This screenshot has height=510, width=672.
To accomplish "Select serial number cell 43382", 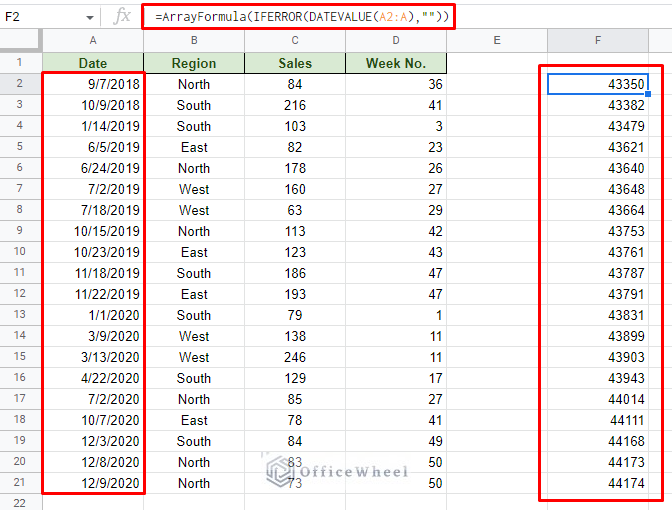I will point(598,105).
